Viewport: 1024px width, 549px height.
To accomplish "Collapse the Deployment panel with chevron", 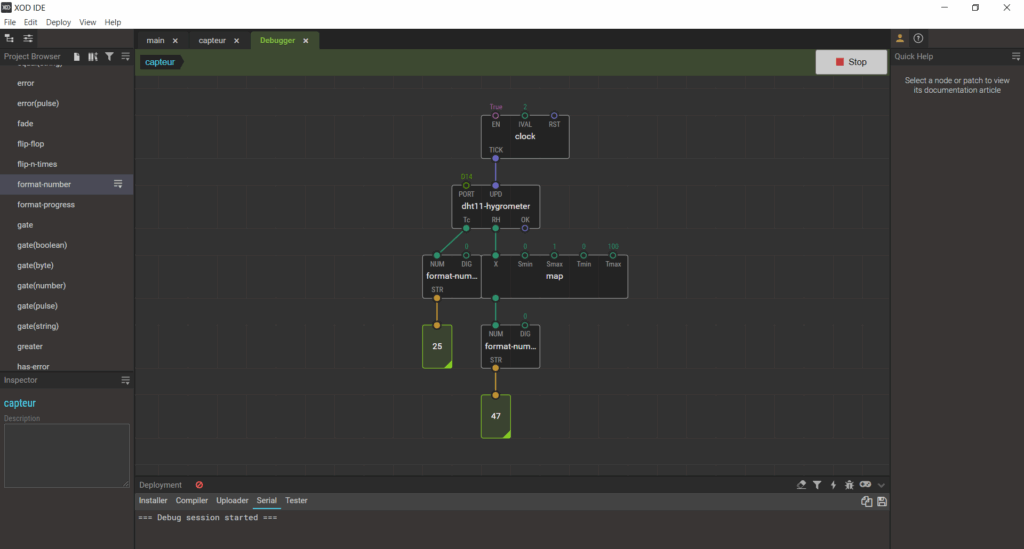I will pyautogui.click(x=881, y=485).
